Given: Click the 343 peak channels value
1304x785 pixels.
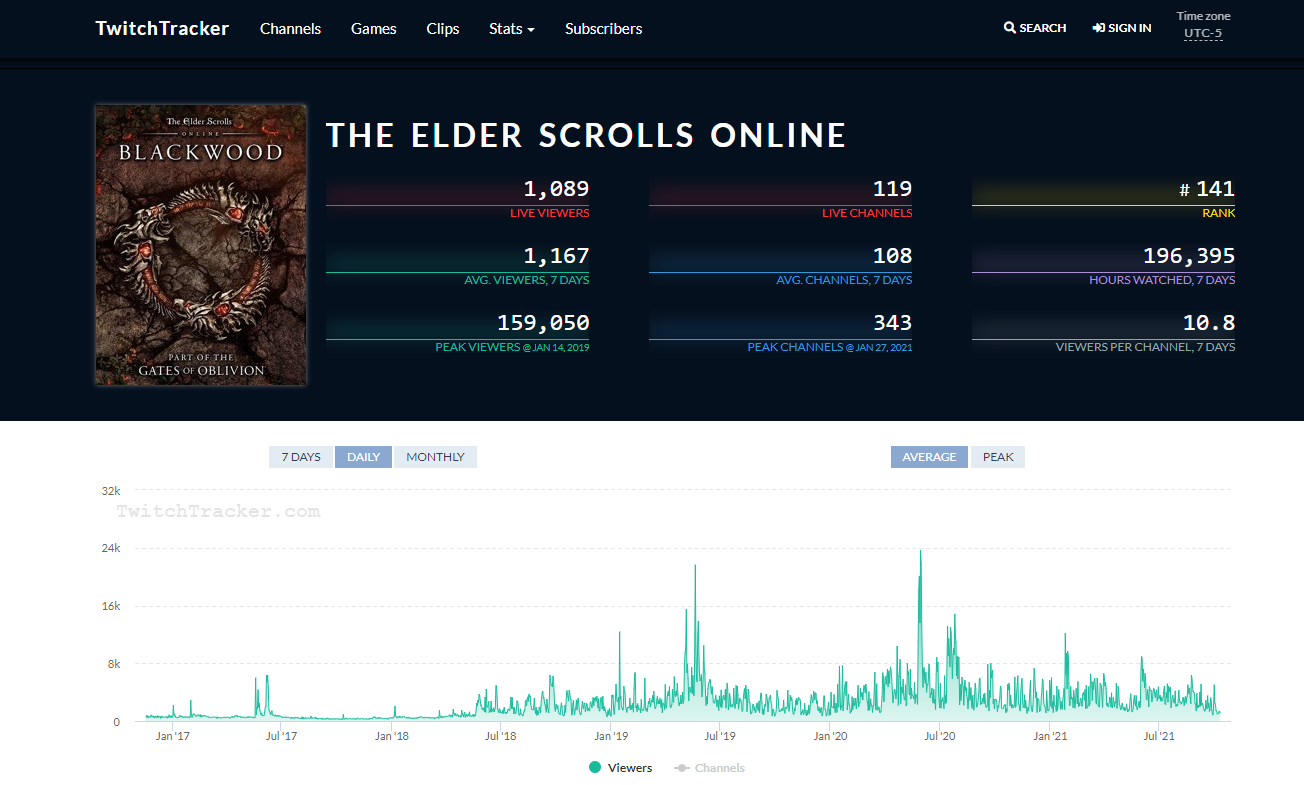Looking at the screenshot, I should 892,322.
